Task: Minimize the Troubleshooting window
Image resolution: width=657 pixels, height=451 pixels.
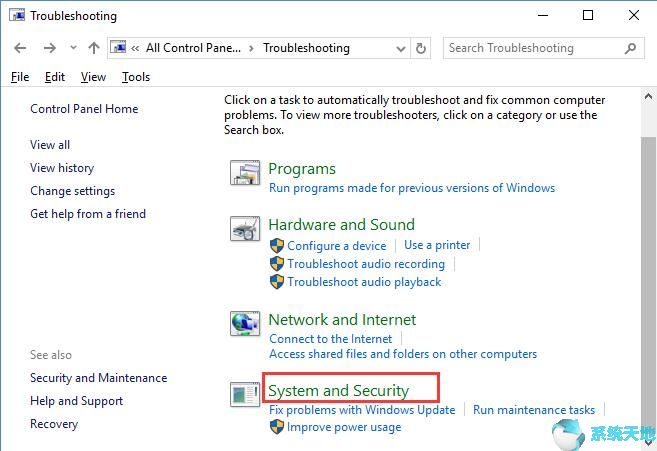Action: (x=543, y=16)
